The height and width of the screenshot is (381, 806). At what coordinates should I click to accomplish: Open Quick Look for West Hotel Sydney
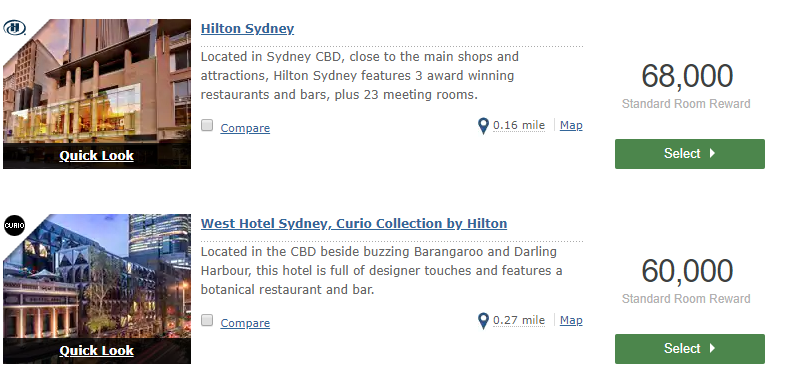click(x=97, y=351)
